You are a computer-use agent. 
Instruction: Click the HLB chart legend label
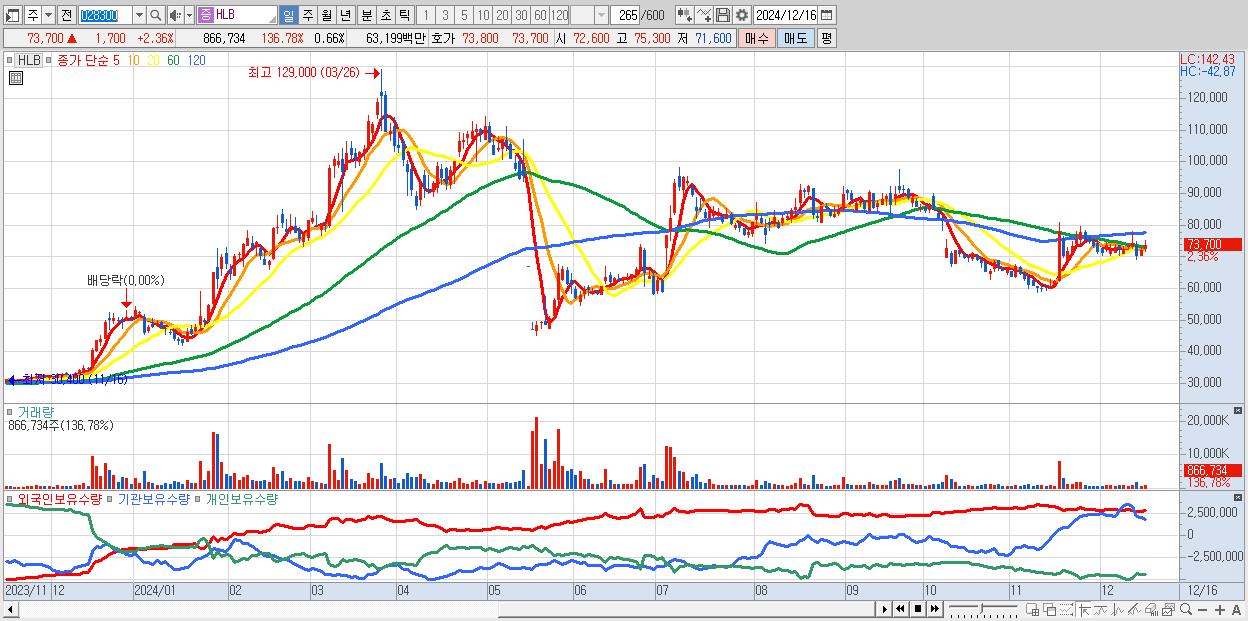click(x=30, y=60)
